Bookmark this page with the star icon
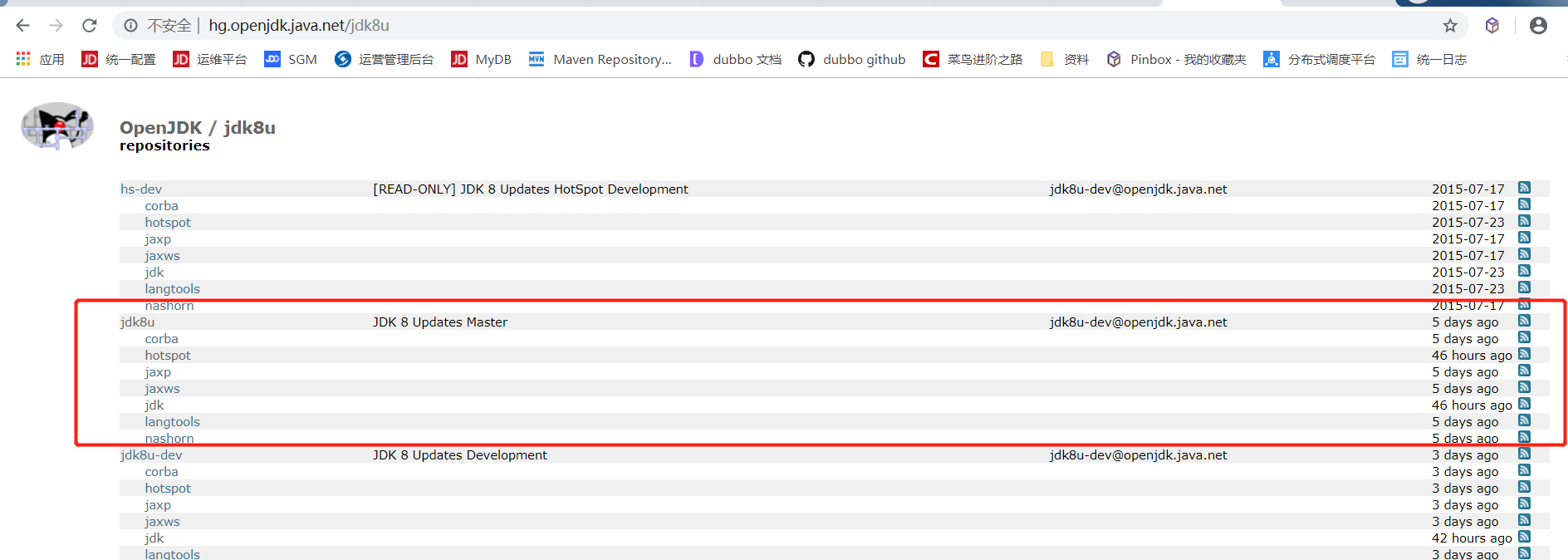This screenshot has height=560, width=1568. (x=1450, y=26)
